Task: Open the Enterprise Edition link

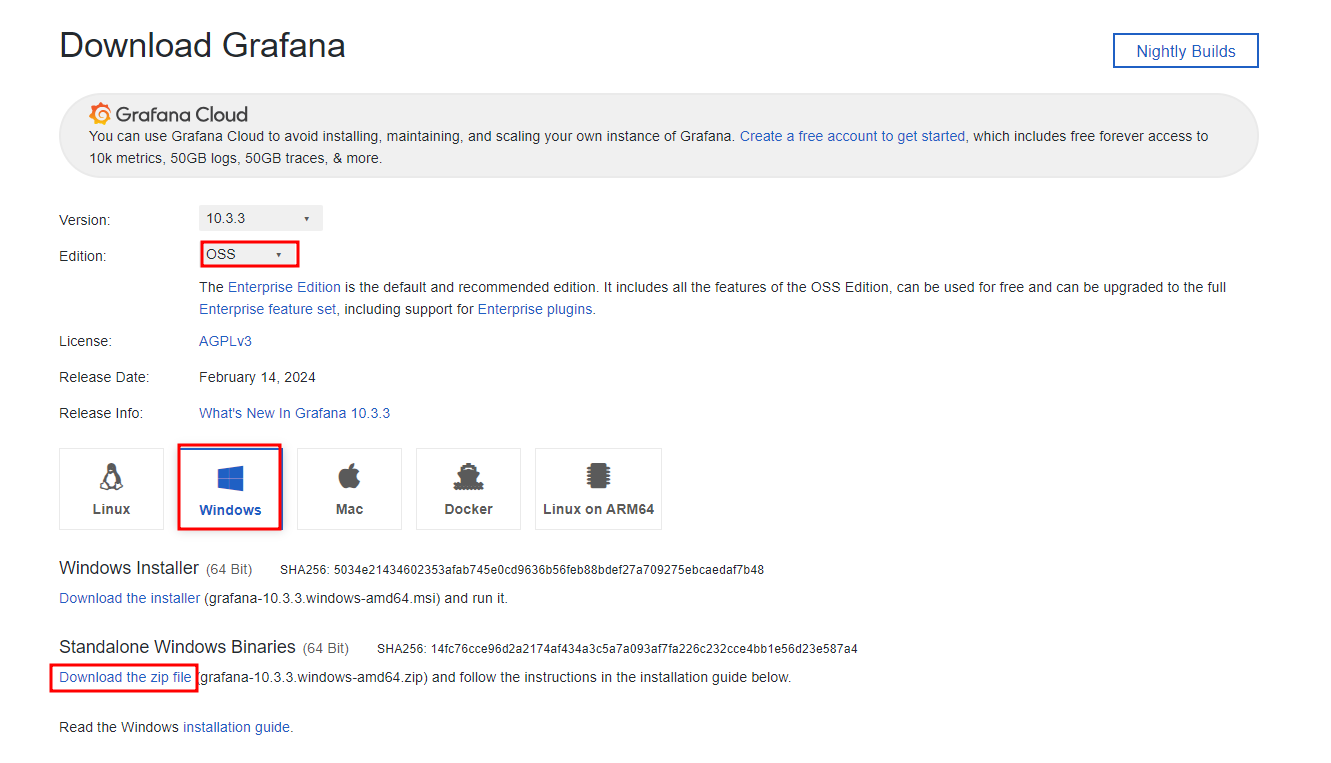Action: [x=284, y=287]
